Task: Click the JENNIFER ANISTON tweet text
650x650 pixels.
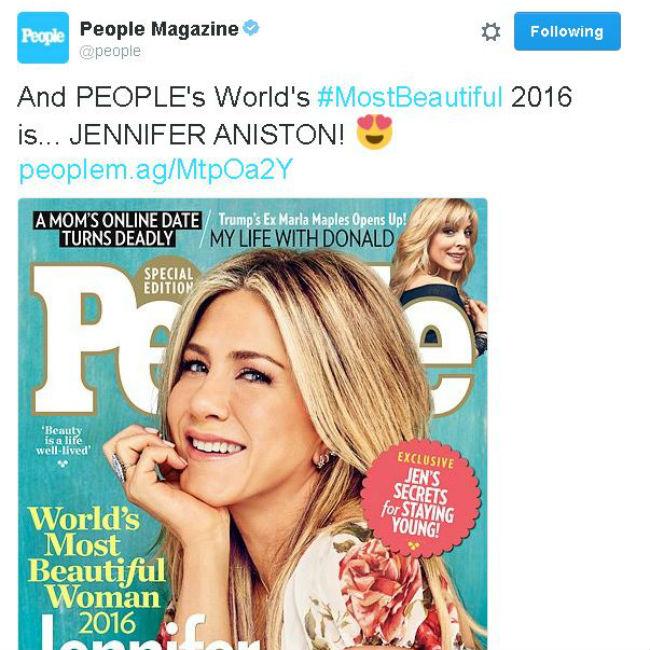Action: [207, 135]
